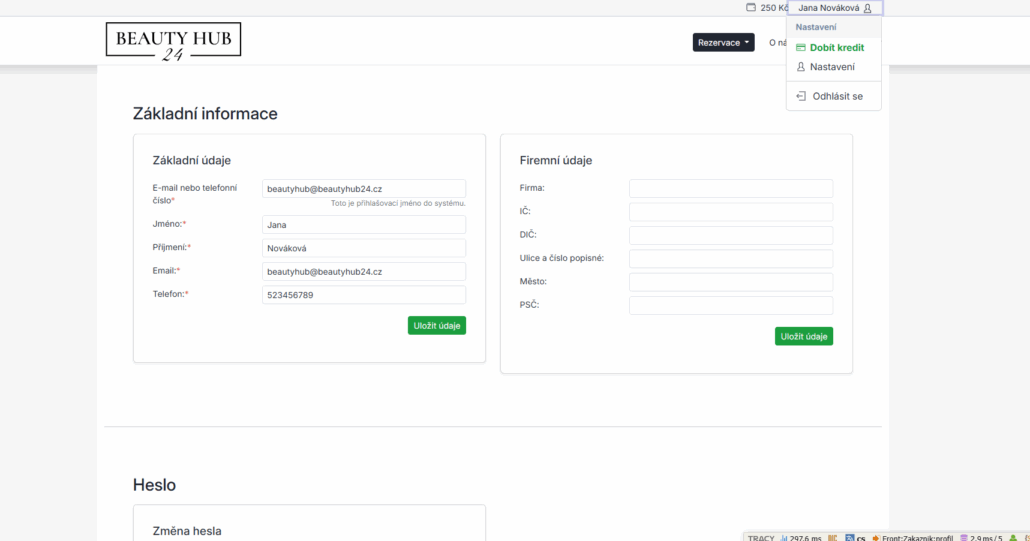The height and width of the screenshot is (541, 1030).
Task: Click the person icon beside Nastavení in dropdown
Action: coord(801,67)
